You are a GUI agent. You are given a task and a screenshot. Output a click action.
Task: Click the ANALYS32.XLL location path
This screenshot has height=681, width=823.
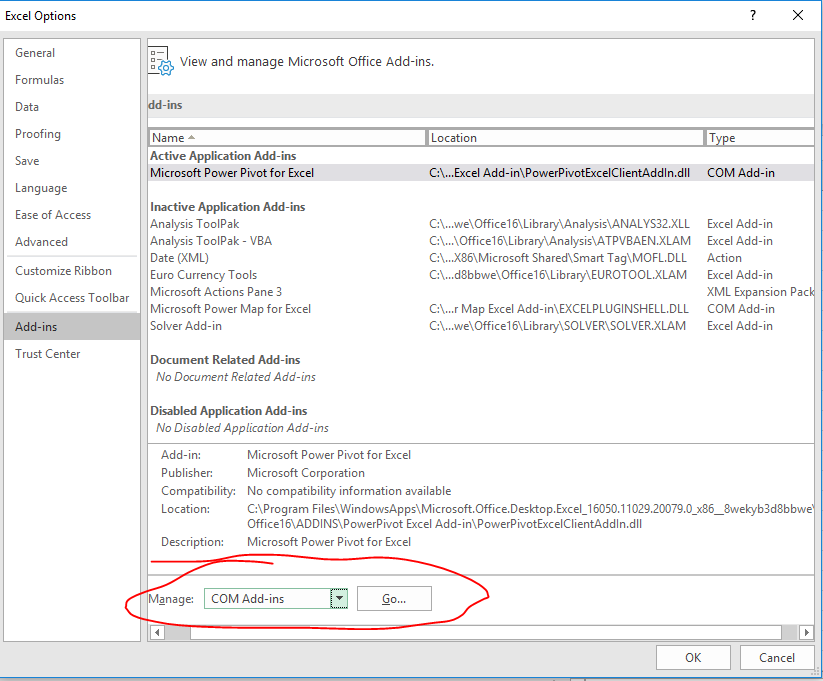point(560,224)
